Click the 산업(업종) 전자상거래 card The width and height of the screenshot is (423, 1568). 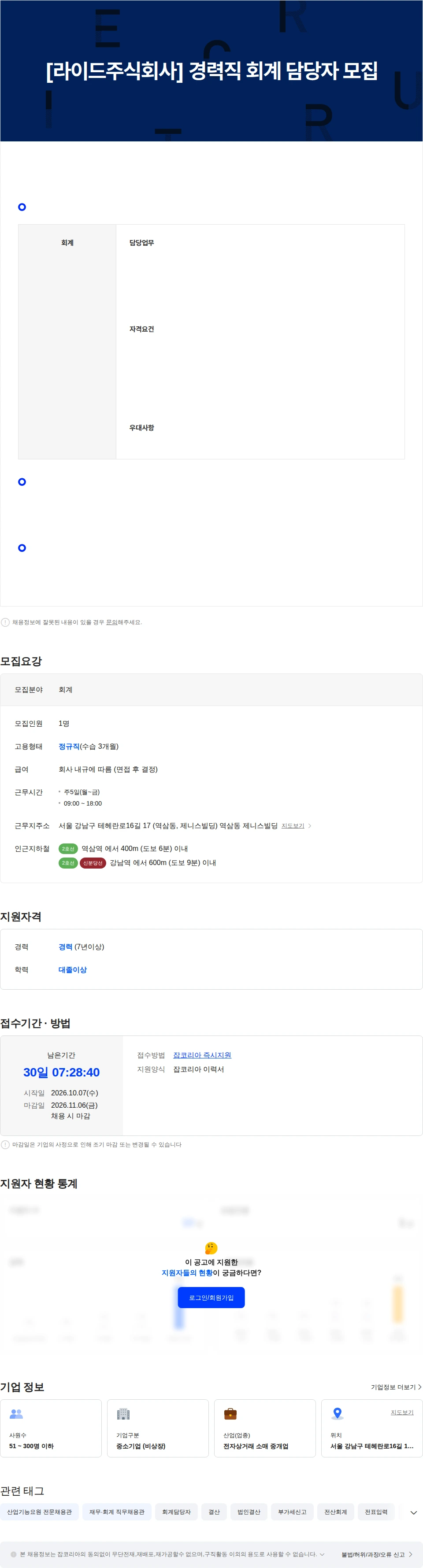tap(265, 1428)
